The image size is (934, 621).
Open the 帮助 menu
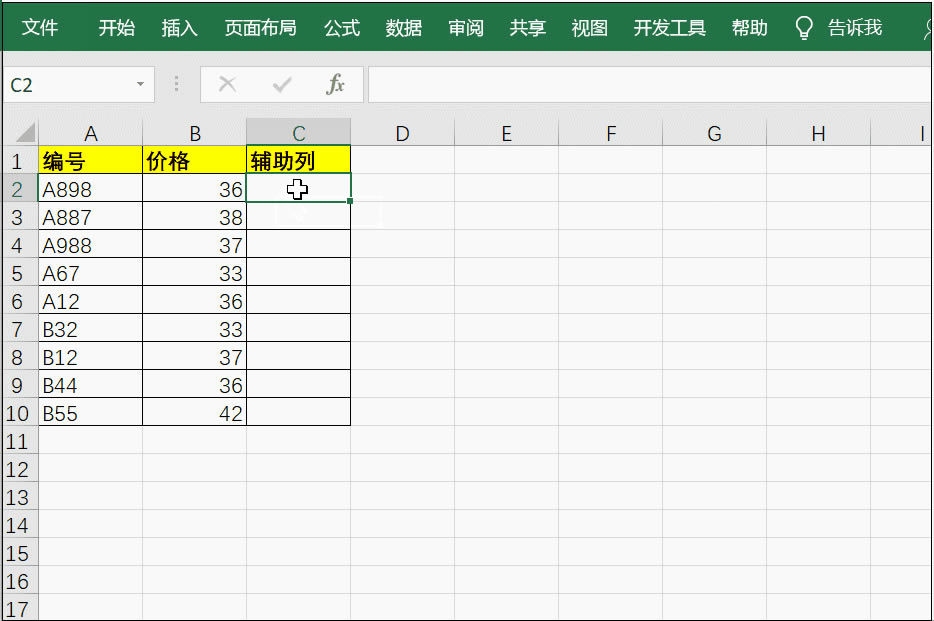coord(748,28)
